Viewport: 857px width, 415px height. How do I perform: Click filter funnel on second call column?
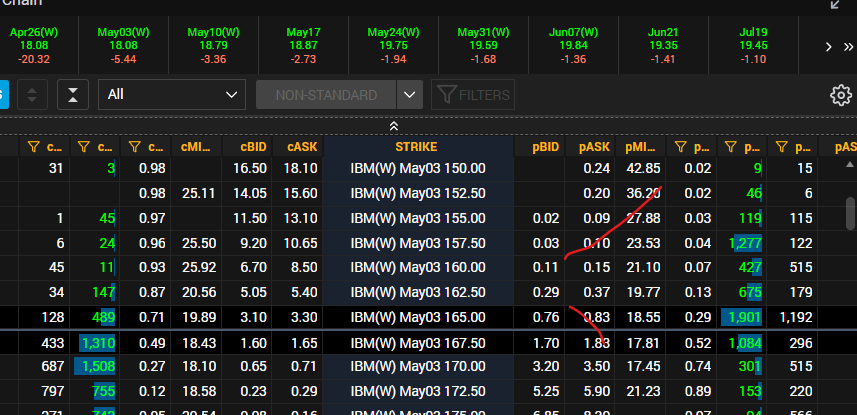coord(84,147)
